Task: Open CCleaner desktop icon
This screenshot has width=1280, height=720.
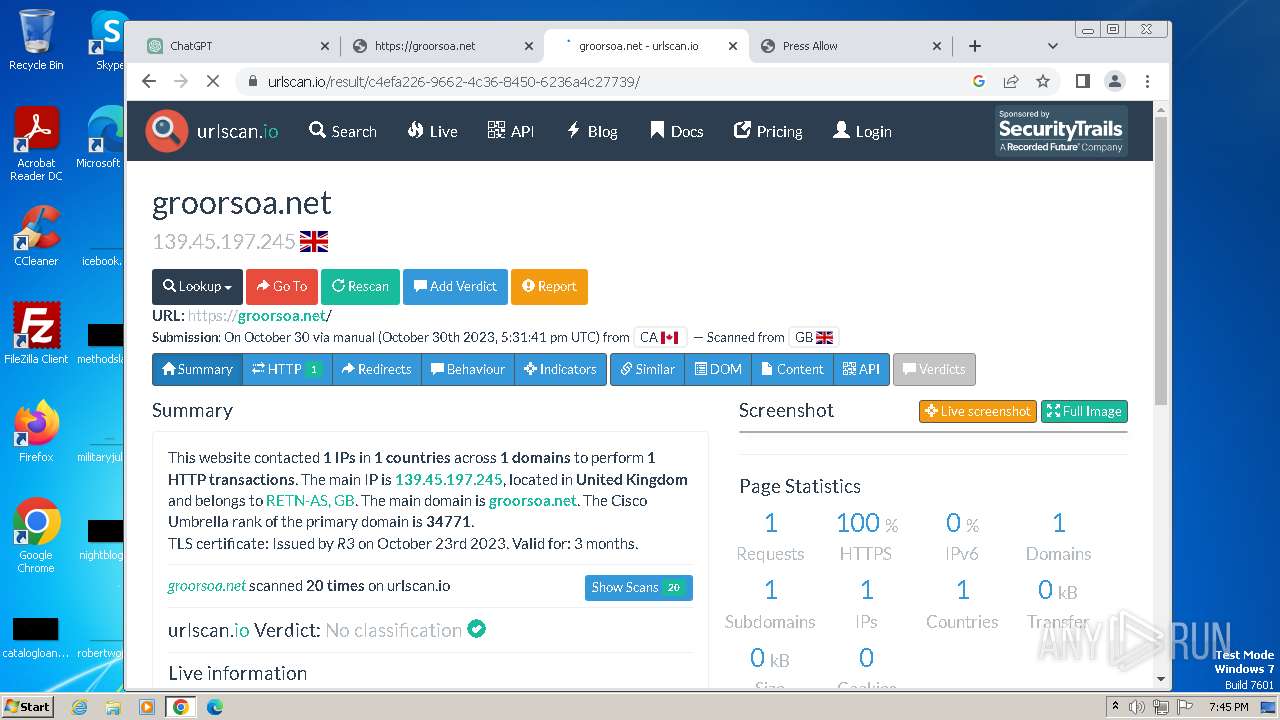Action: [x=36, y=236]
